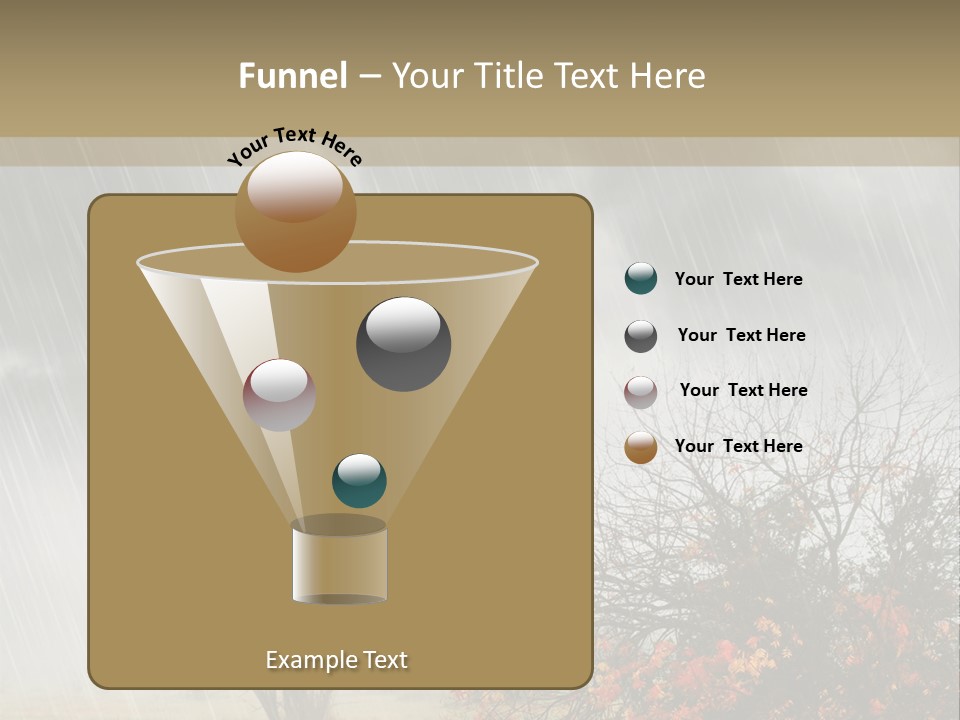
Task: Select the mauve legend bullet
Action: click(640, 391)
